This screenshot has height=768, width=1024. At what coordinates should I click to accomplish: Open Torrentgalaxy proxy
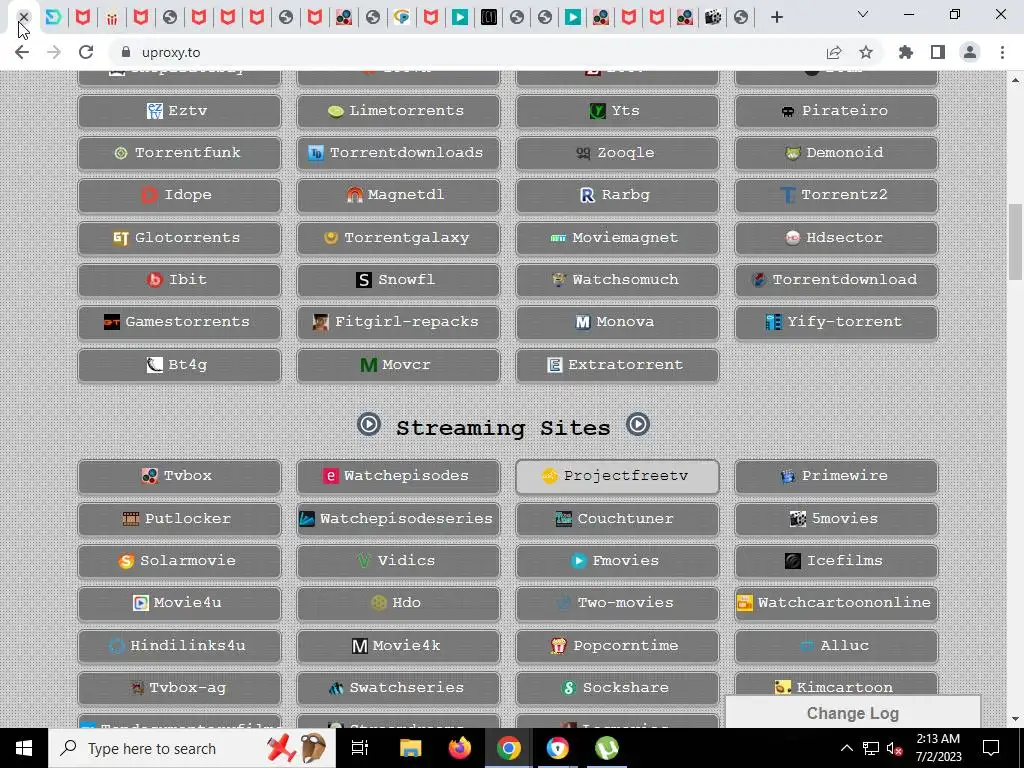click(x=398, y=238)
